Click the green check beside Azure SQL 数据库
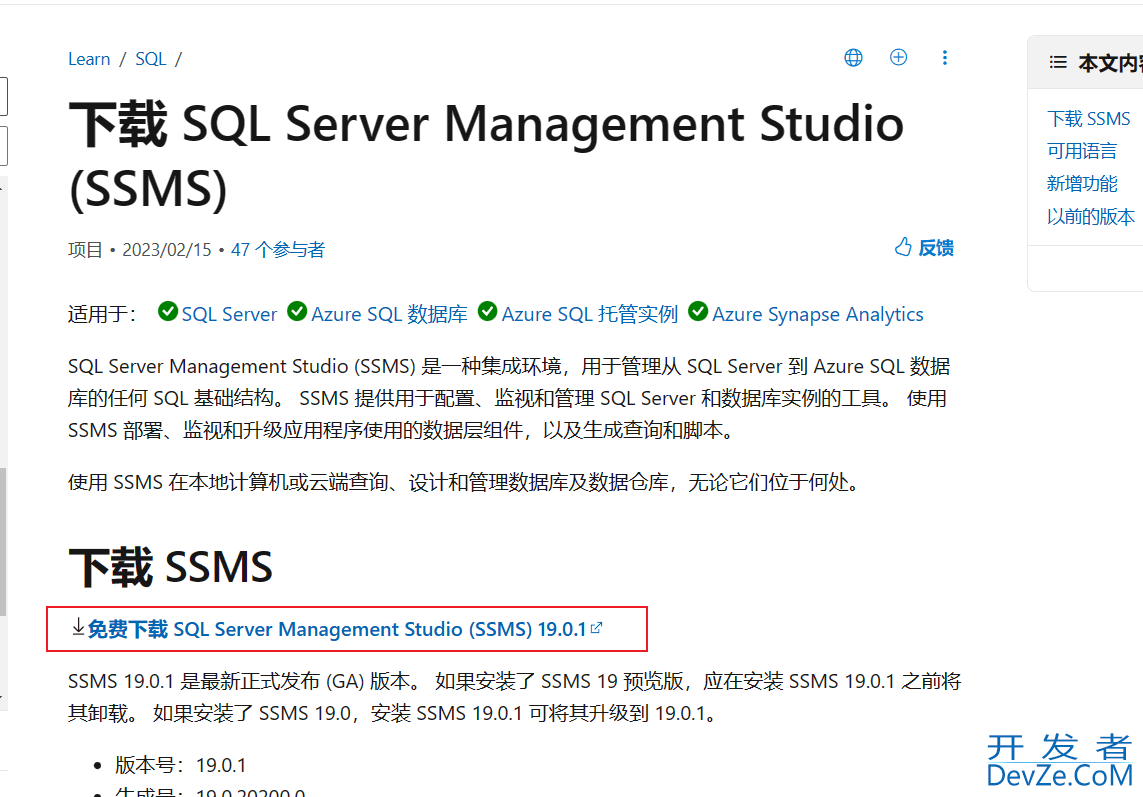 pyautogui.click(x=297, y=311)
